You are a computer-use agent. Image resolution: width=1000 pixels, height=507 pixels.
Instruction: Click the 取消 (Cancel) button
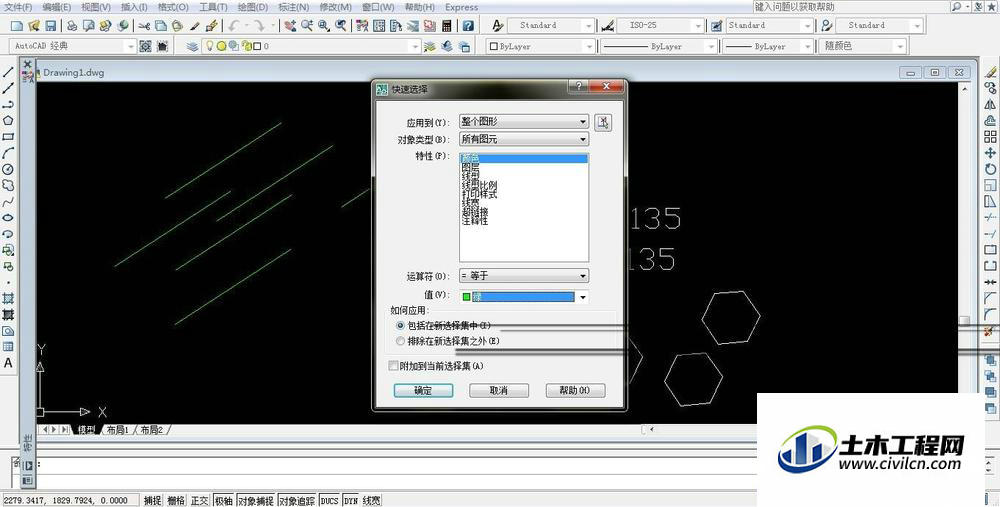(x=499, y=390)
